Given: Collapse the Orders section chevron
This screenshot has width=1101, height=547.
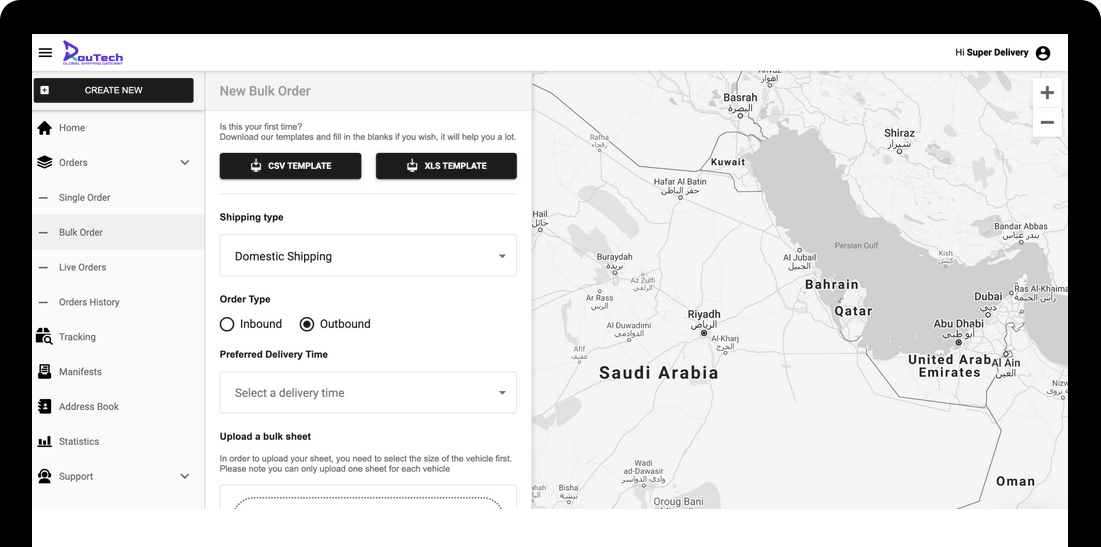Looking at the screenshot, I should point(184,163).
